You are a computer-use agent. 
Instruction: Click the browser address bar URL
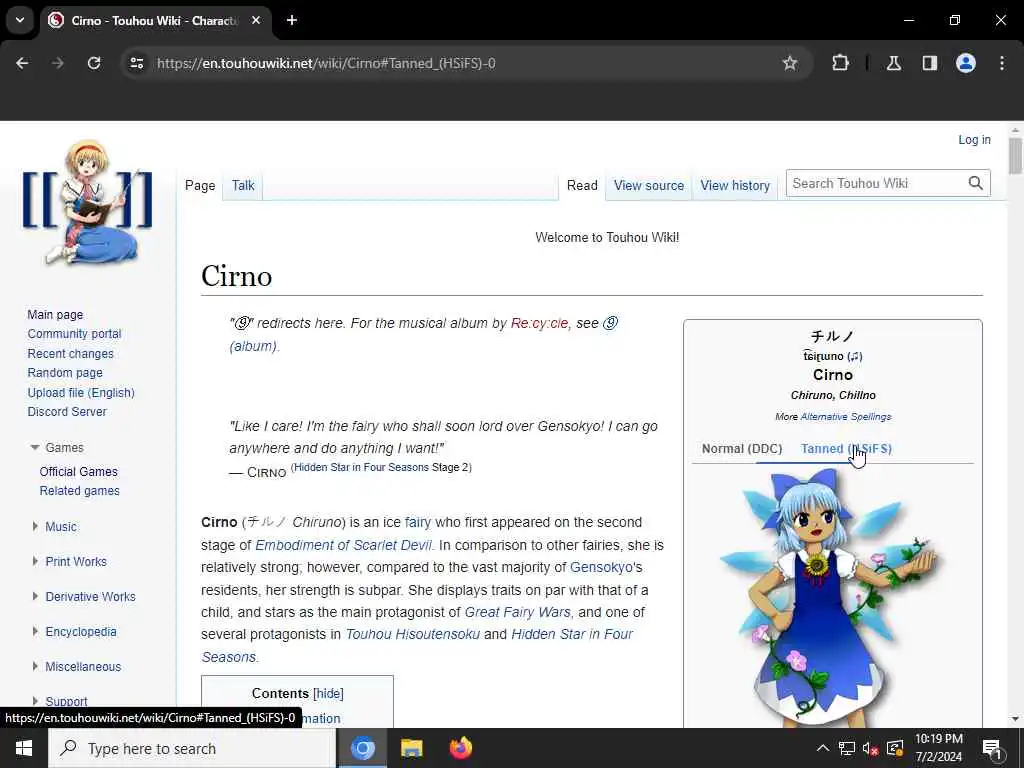tap(327, 63)
